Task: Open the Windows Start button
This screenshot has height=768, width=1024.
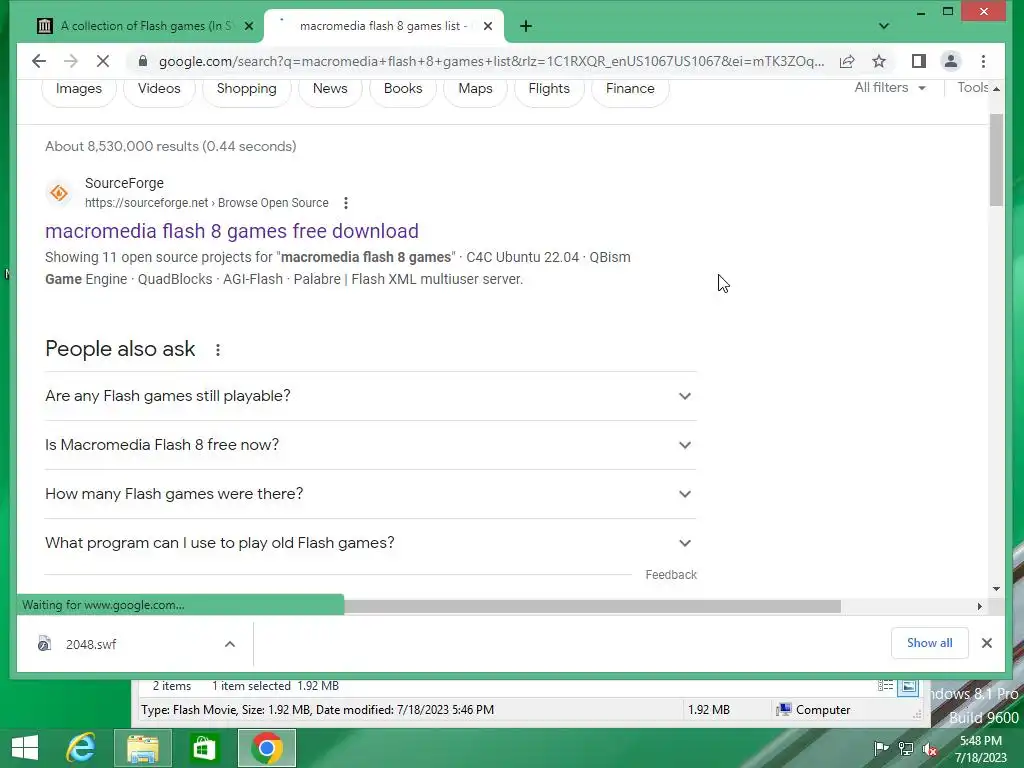Action: pyautogui.click(x=25, y=748)
